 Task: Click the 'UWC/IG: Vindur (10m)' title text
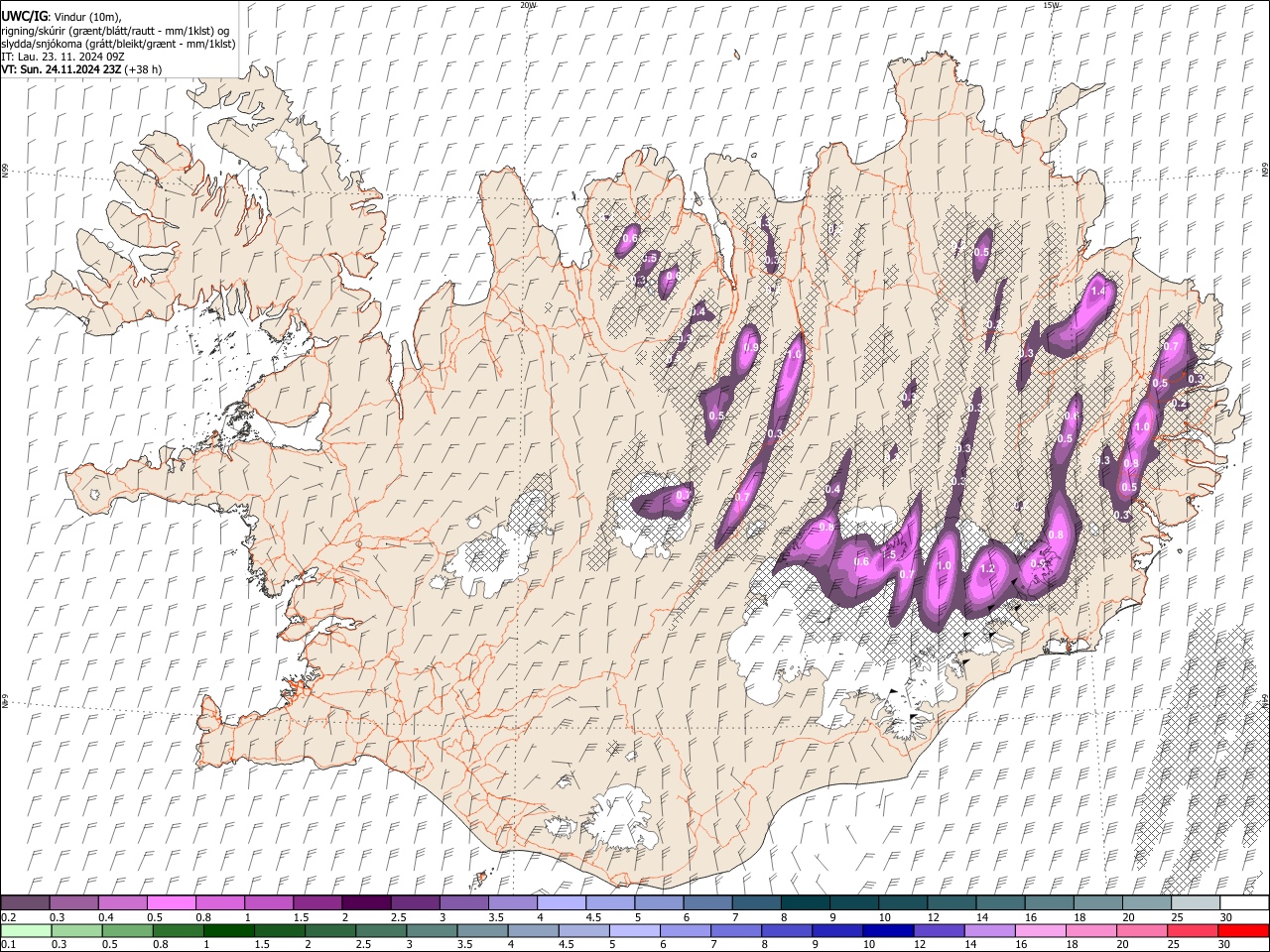61,17
